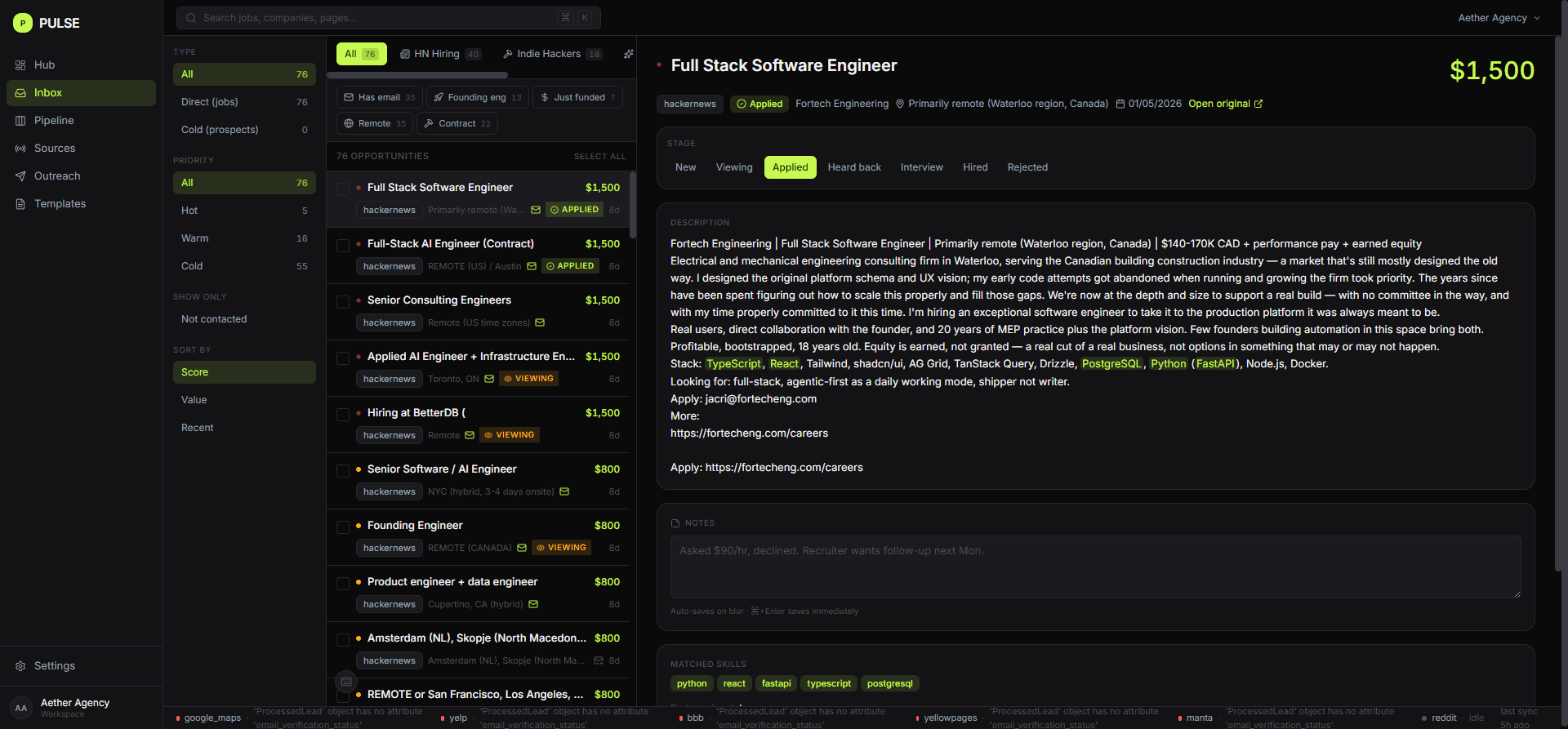The width and height of the screenshot is (1568, 729).
Task: Click email icon on Full Stack Software Engineer row
Action: (x=536, y=210)
